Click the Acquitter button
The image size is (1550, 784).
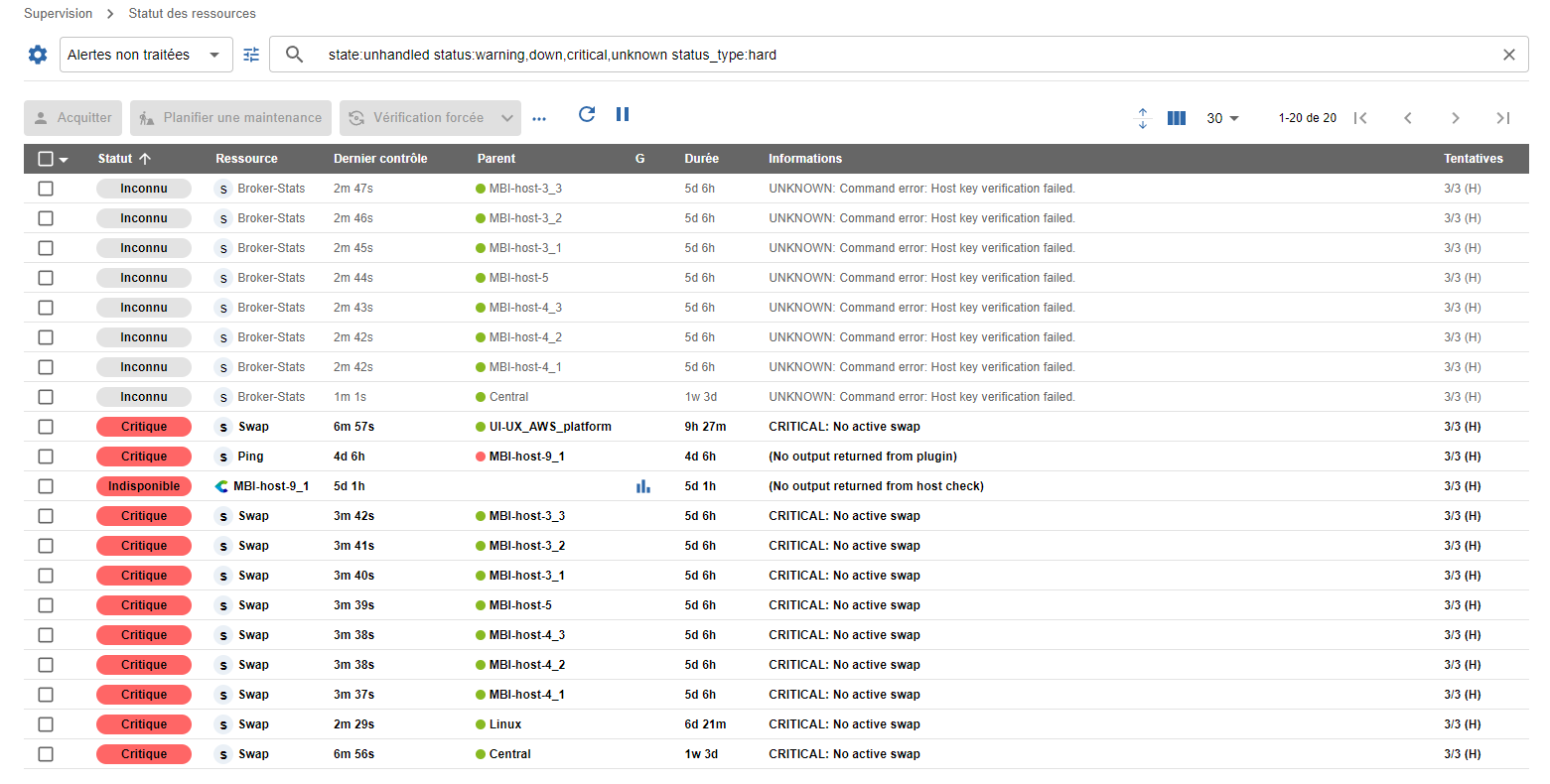(x=73, y=118)
